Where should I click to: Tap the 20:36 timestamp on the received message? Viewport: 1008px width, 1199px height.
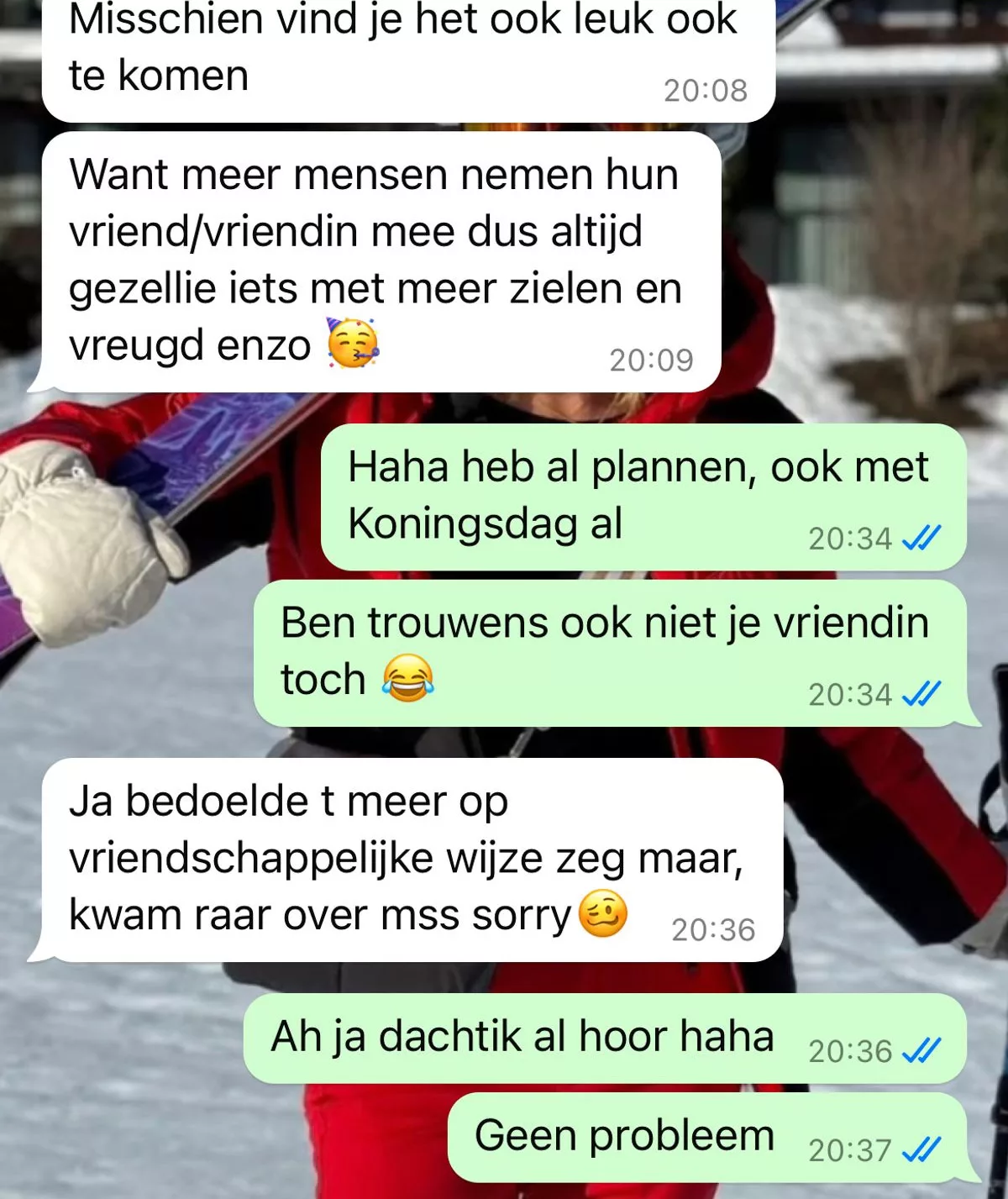click(x=713, y=929)
